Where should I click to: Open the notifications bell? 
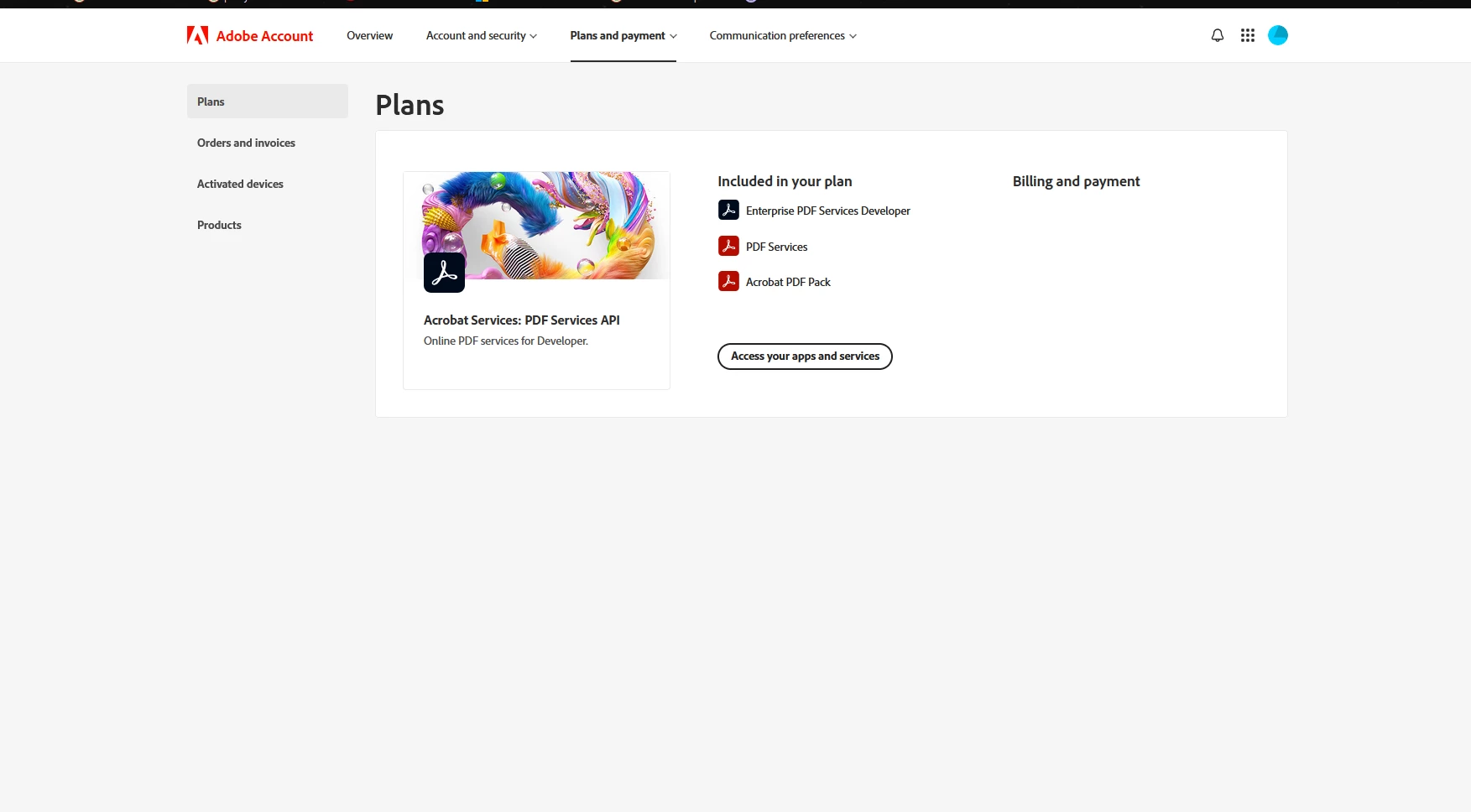1218,35
